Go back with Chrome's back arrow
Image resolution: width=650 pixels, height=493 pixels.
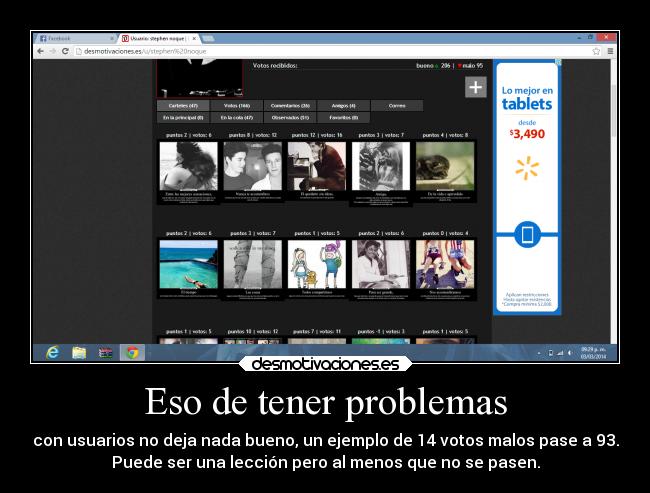point(40,51)
